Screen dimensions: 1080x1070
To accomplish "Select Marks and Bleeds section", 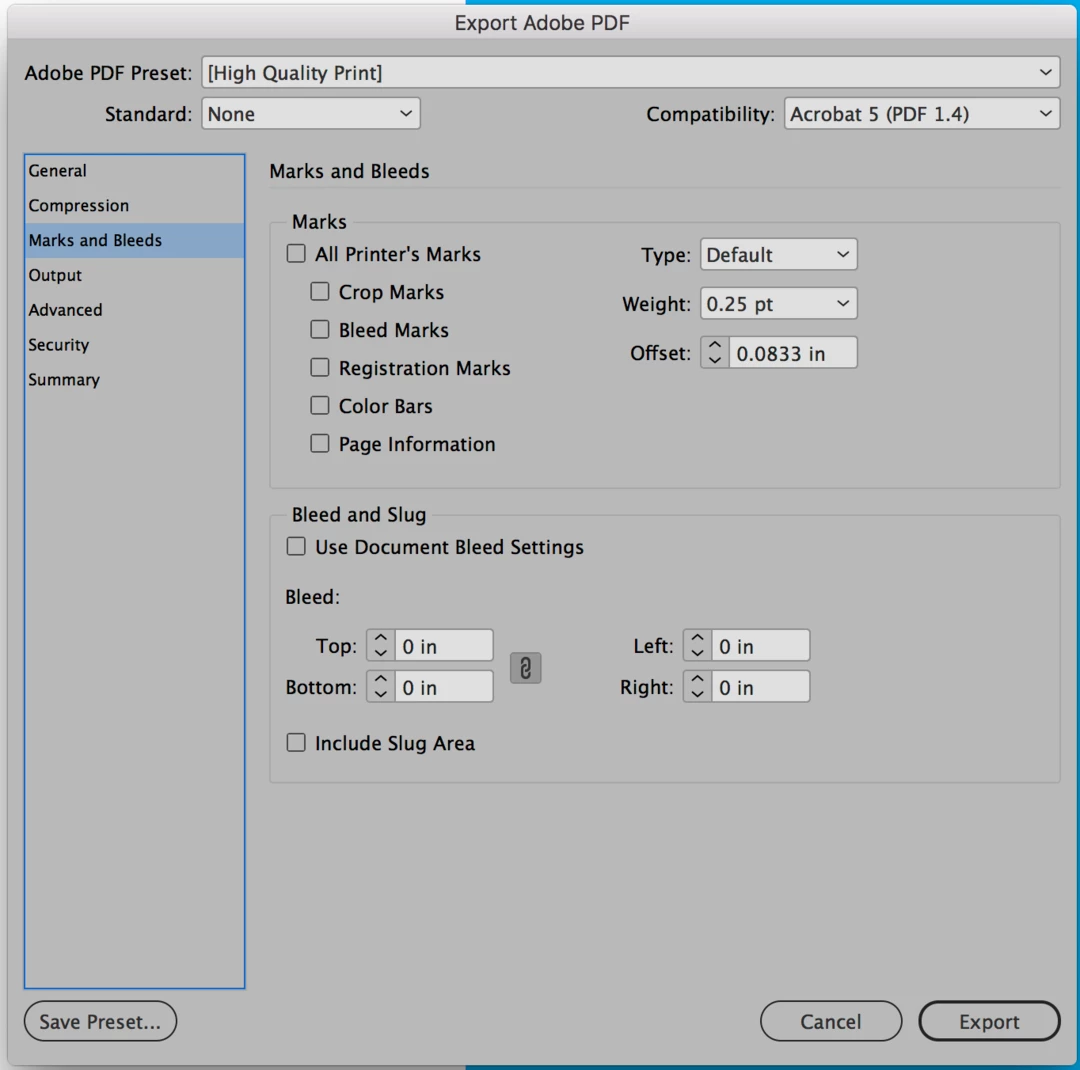I will coord(134,240).
